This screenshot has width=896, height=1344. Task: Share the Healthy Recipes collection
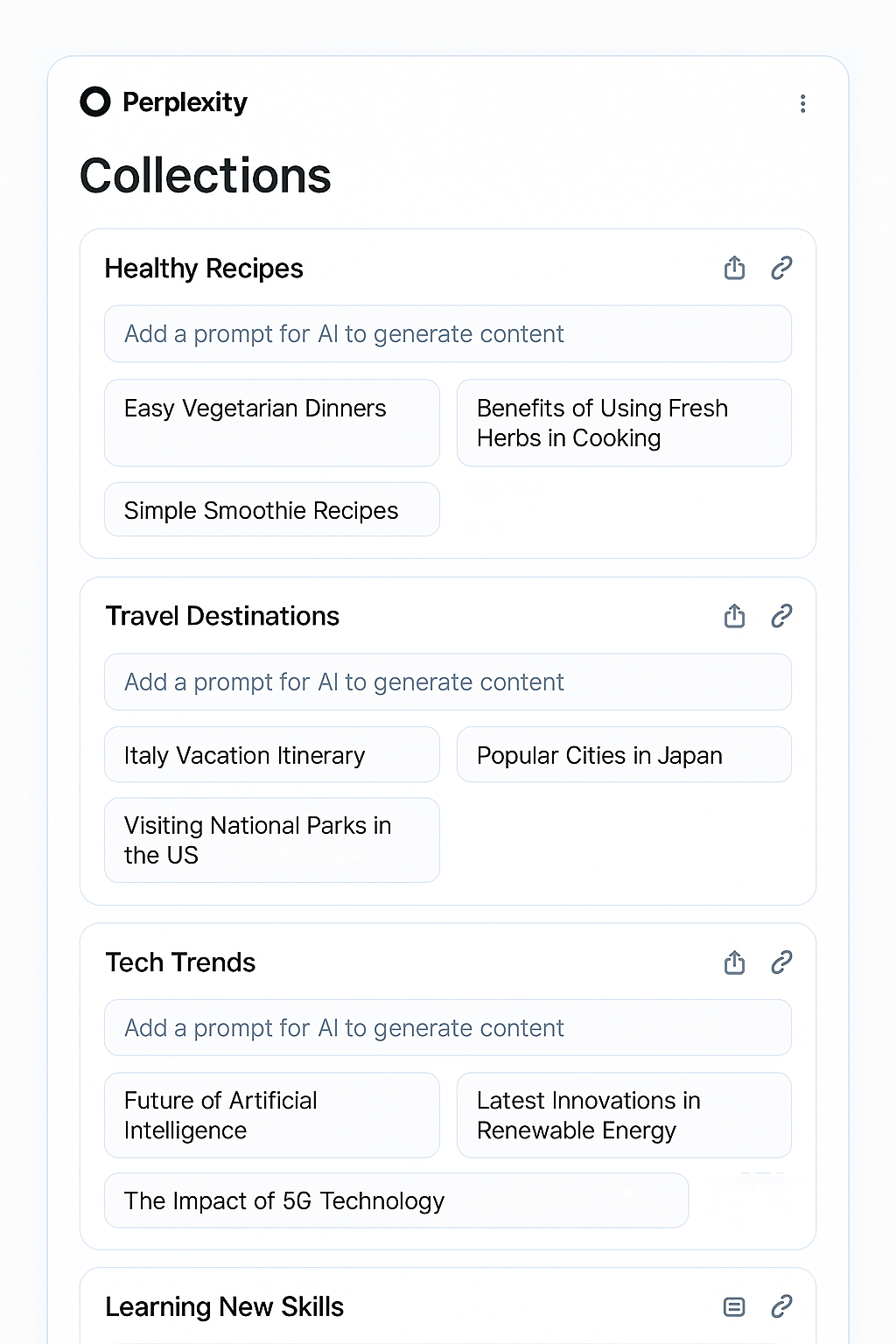tap(735, 268)
